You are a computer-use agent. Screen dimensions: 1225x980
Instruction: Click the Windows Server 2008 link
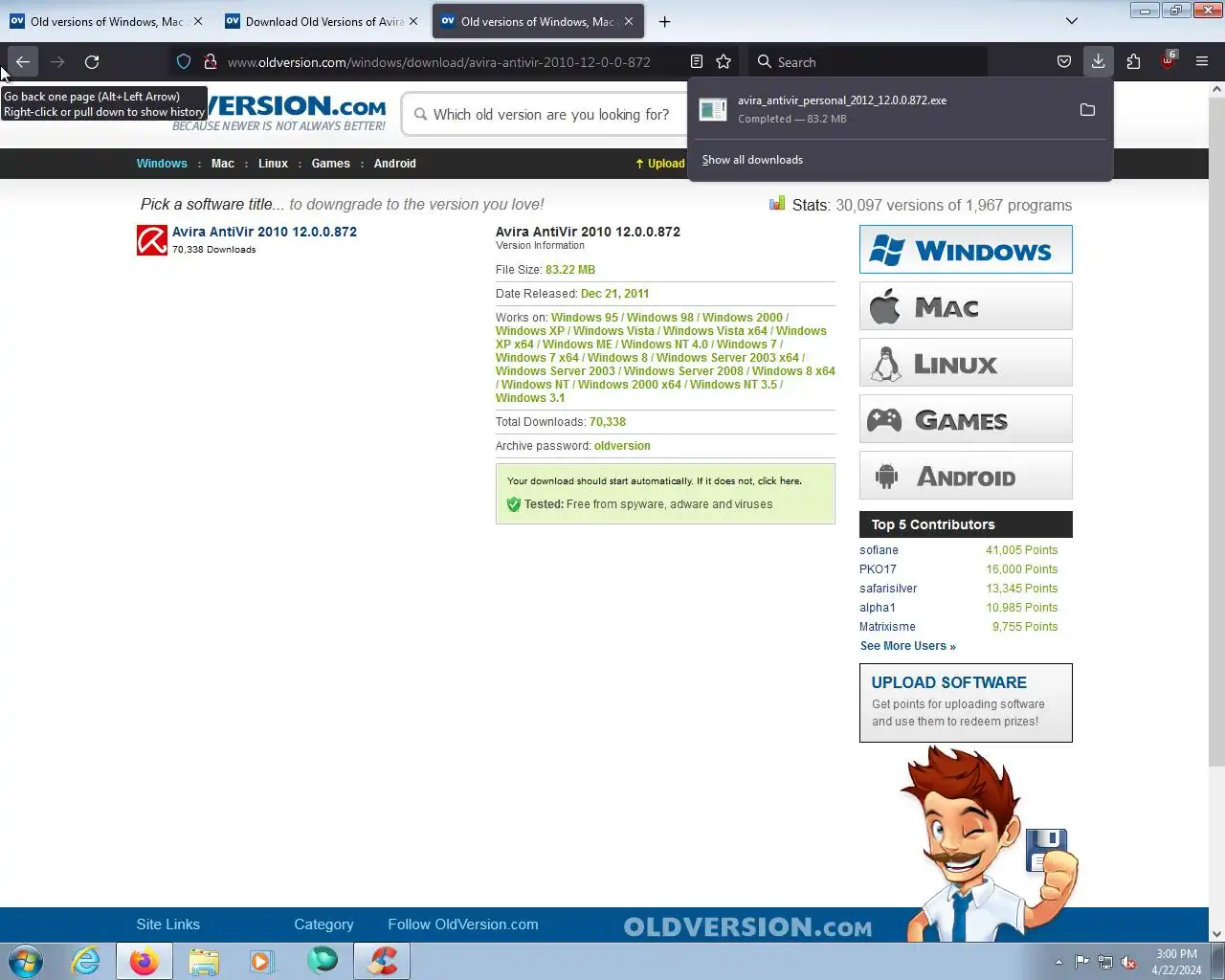683,371
